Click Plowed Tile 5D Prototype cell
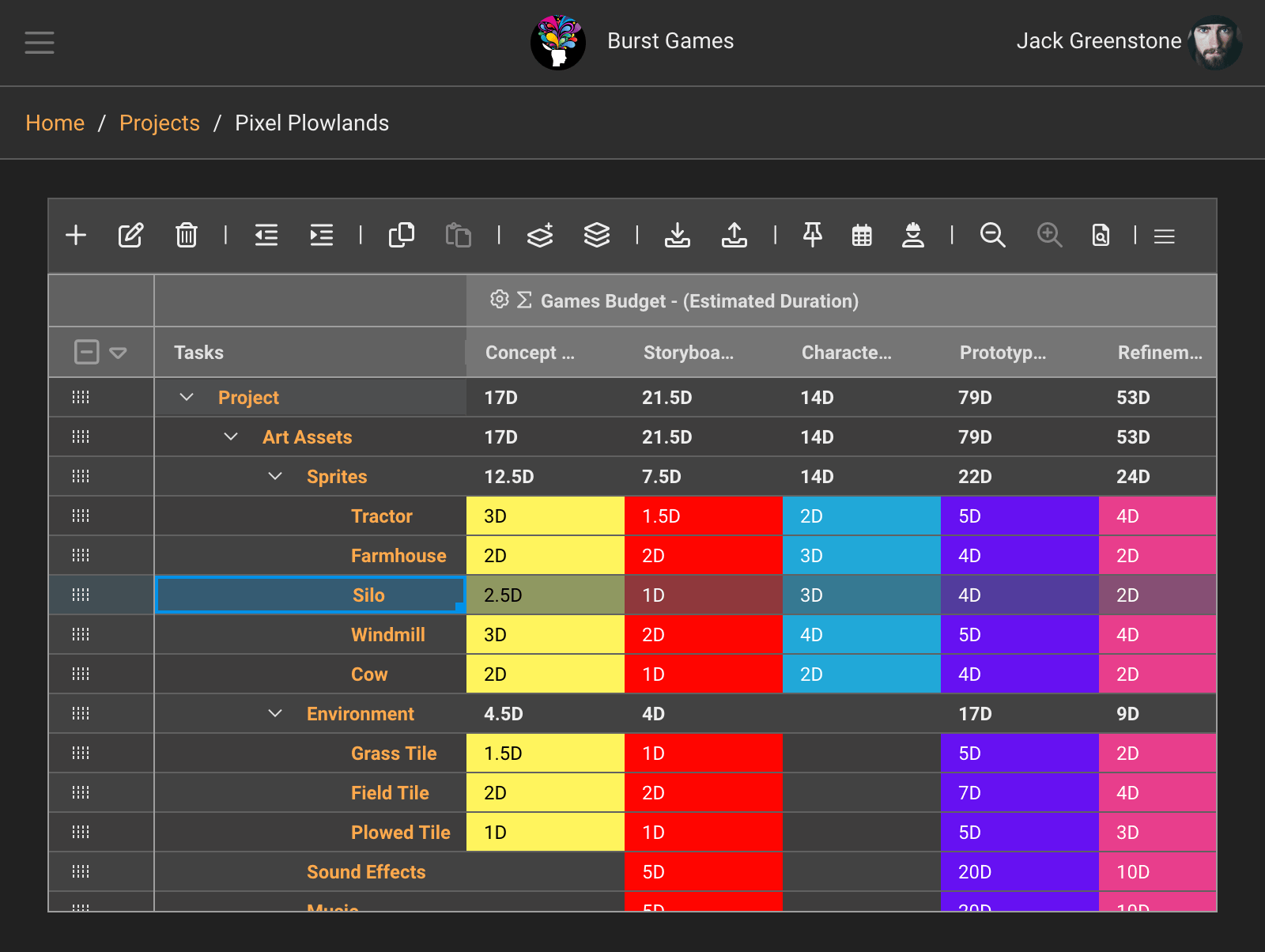The image size is (1265, 952). (1020, 833)
